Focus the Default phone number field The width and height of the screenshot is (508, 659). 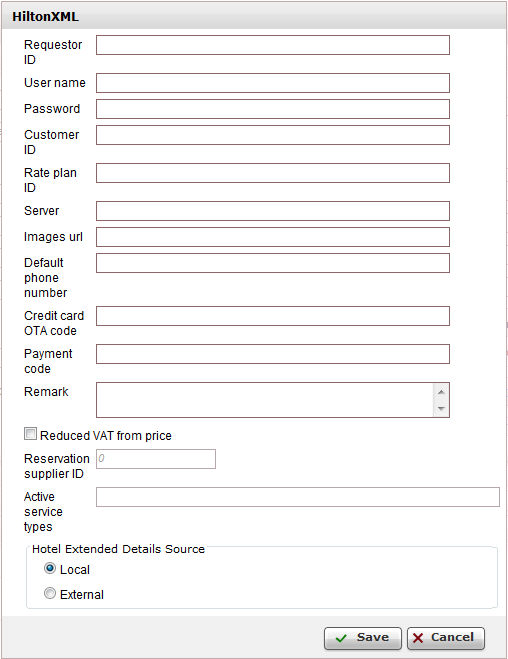click(273, 263)
